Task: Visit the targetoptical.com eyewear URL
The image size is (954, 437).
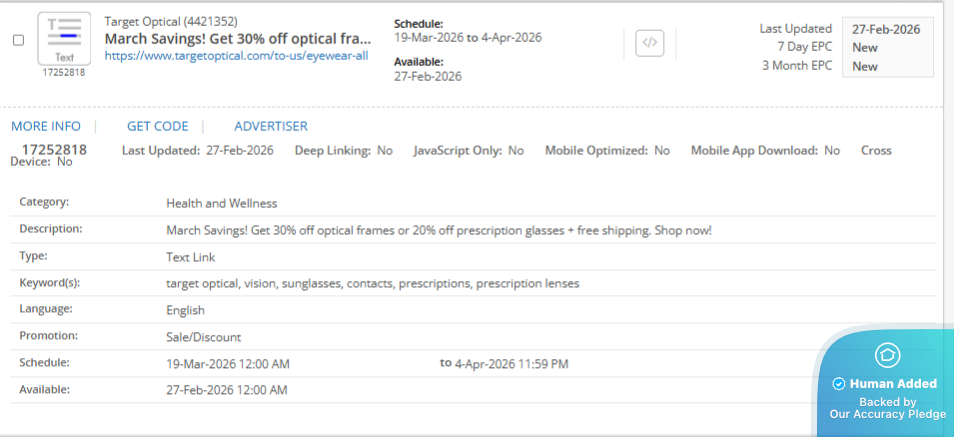Action: point(236,56)
